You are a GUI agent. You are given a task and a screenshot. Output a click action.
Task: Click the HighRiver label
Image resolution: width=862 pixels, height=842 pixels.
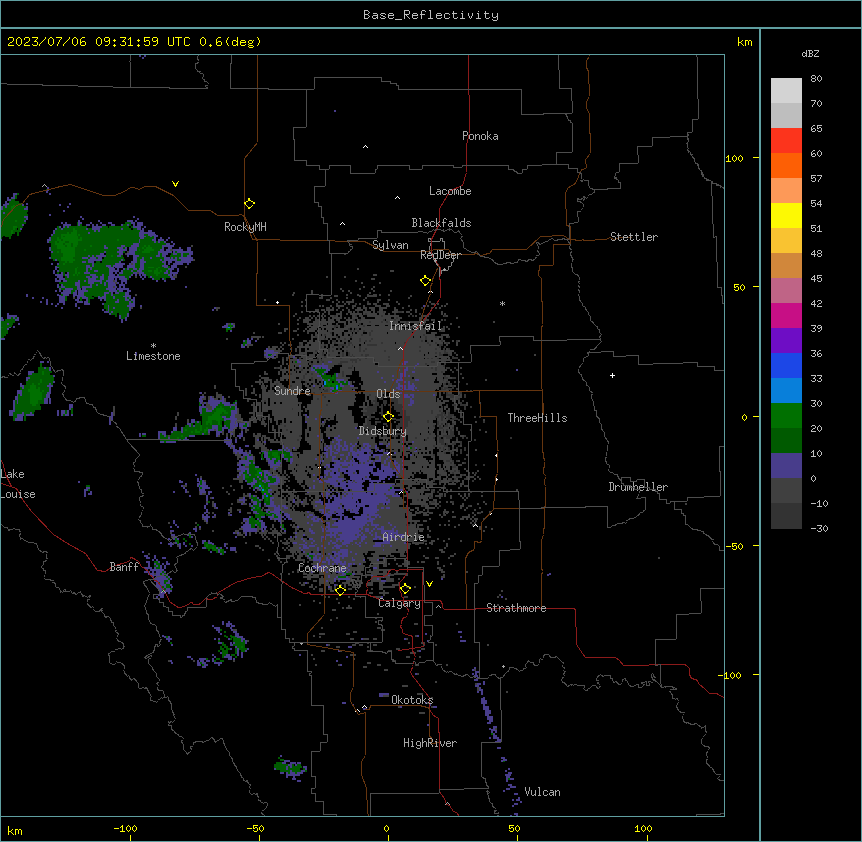coord(430,743)
